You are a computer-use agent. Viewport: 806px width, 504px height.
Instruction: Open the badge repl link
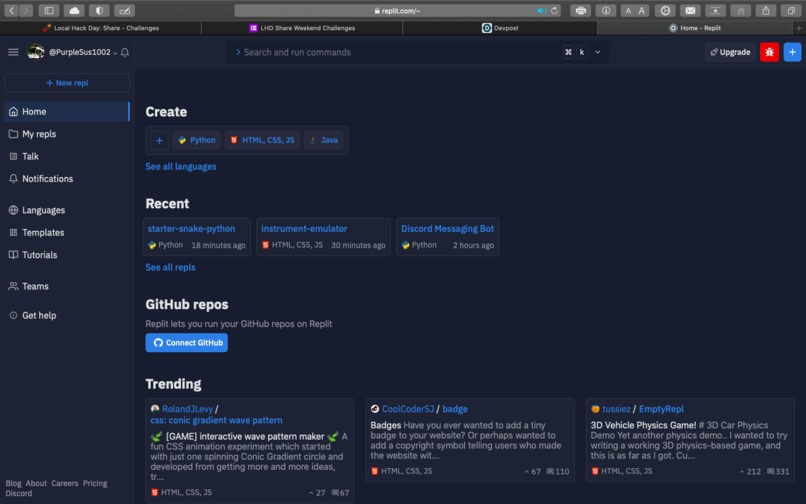click(x=455, y=409)
